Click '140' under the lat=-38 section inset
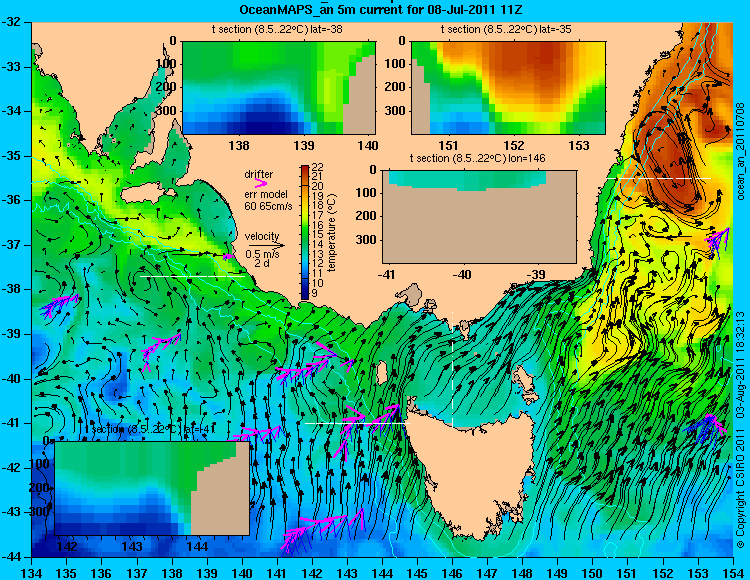Viewport: 750px width, 580px height. (368, 145)
